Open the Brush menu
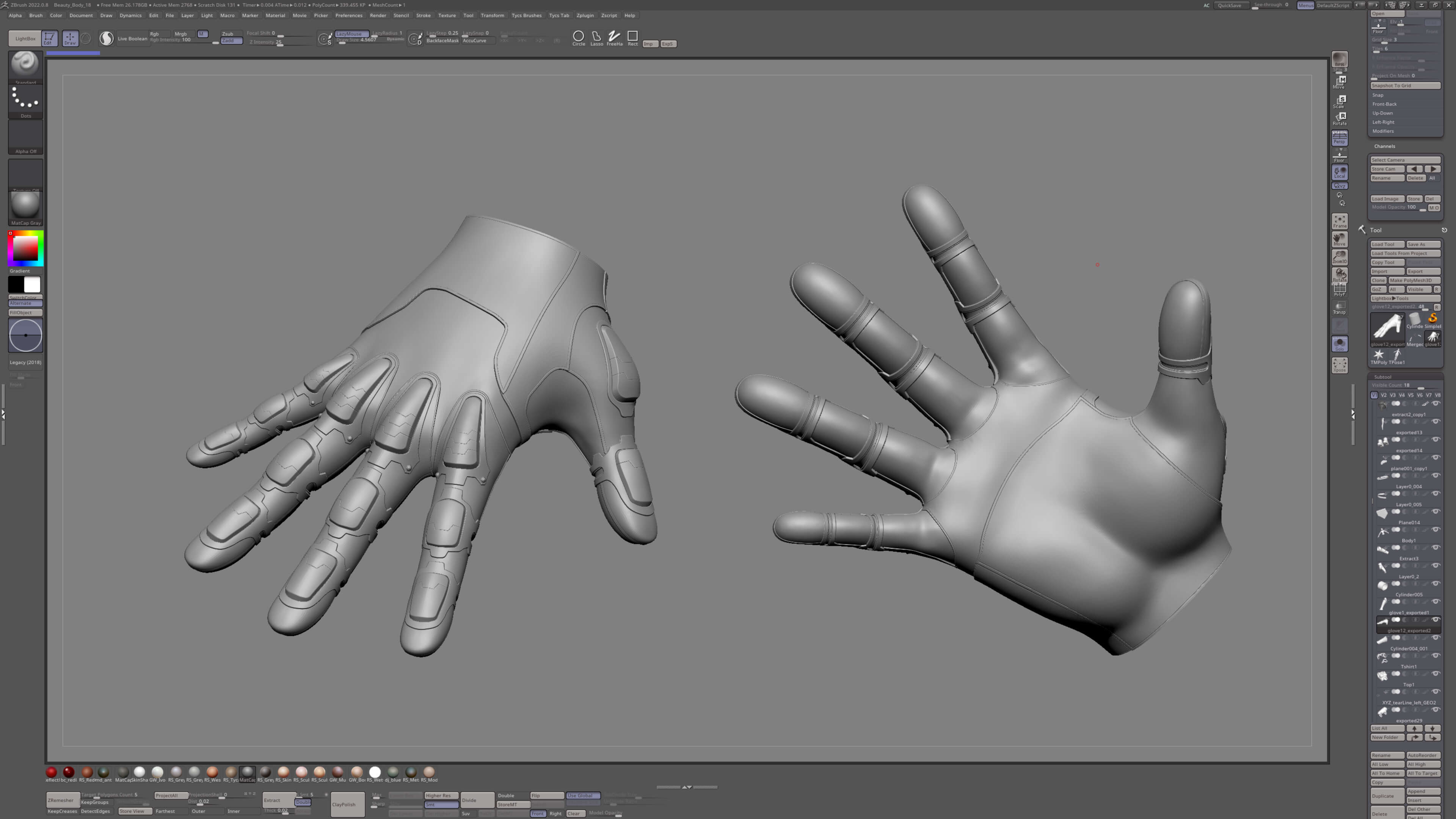Screen dimensions: 1456x819 click(36, 15)
